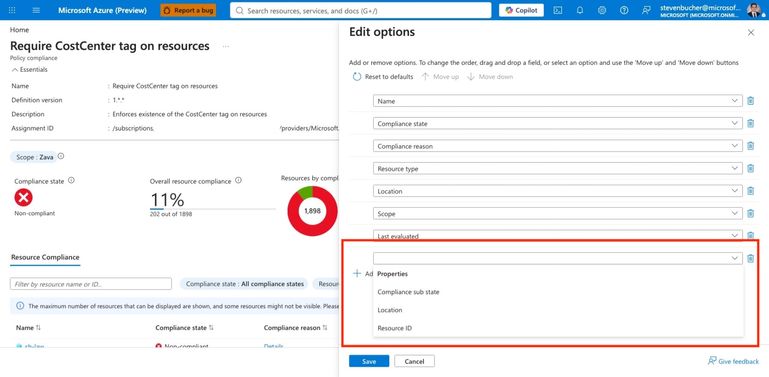Launch Cloud Shell icon in header
The image size is (769, 377).
pyautogui.click(x=558, y=10)
